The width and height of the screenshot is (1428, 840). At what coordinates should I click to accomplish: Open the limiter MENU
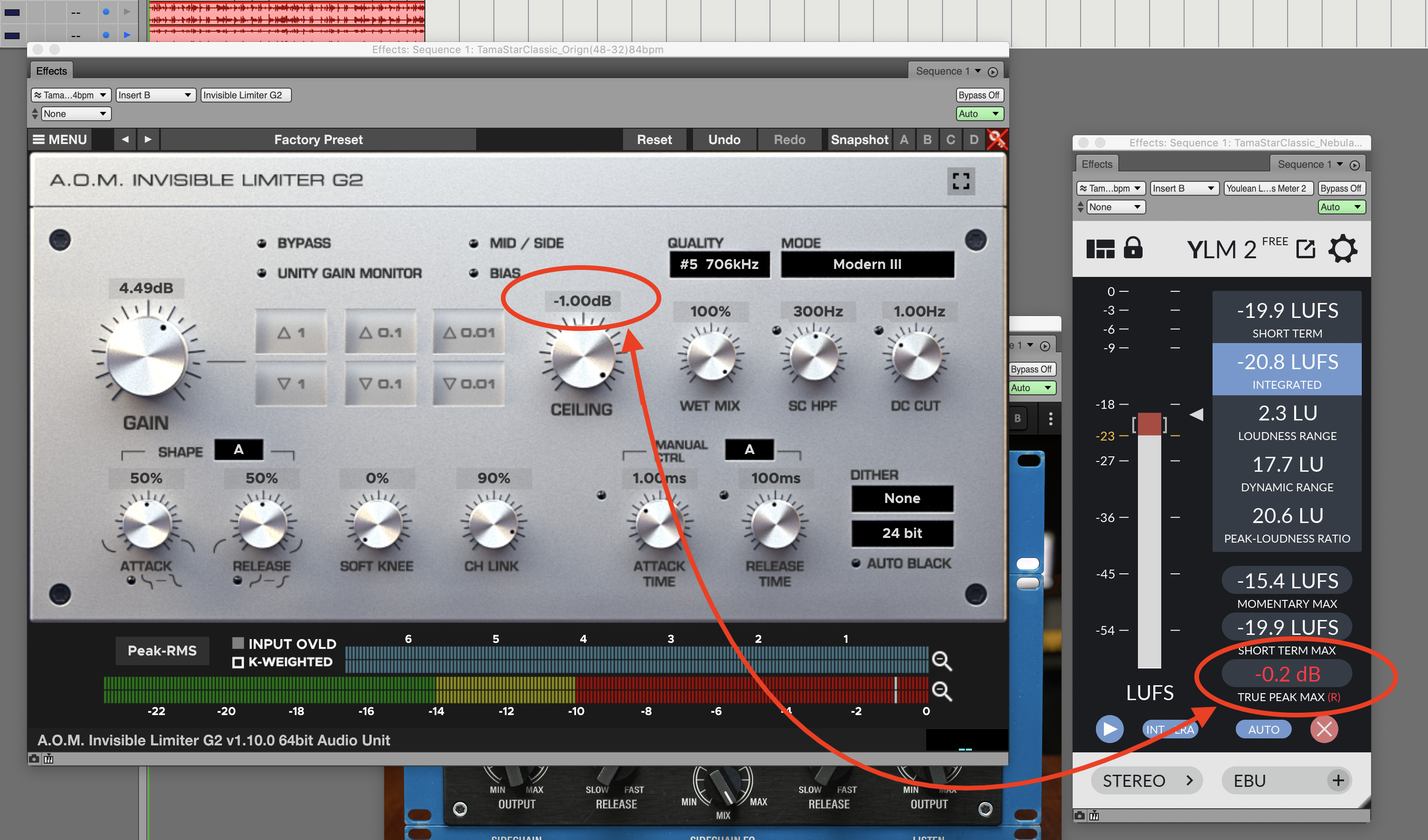[60, 139]
